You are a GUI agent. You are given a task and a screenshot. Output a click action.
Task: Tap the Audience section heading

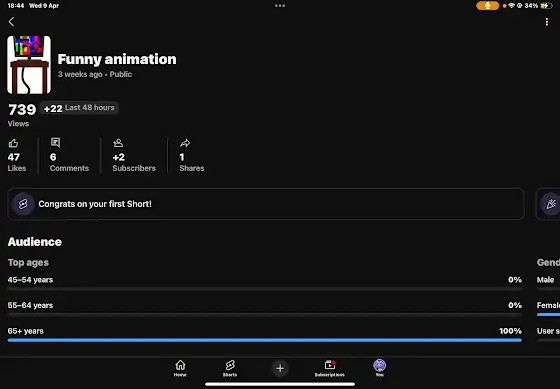tap(35, 242)
